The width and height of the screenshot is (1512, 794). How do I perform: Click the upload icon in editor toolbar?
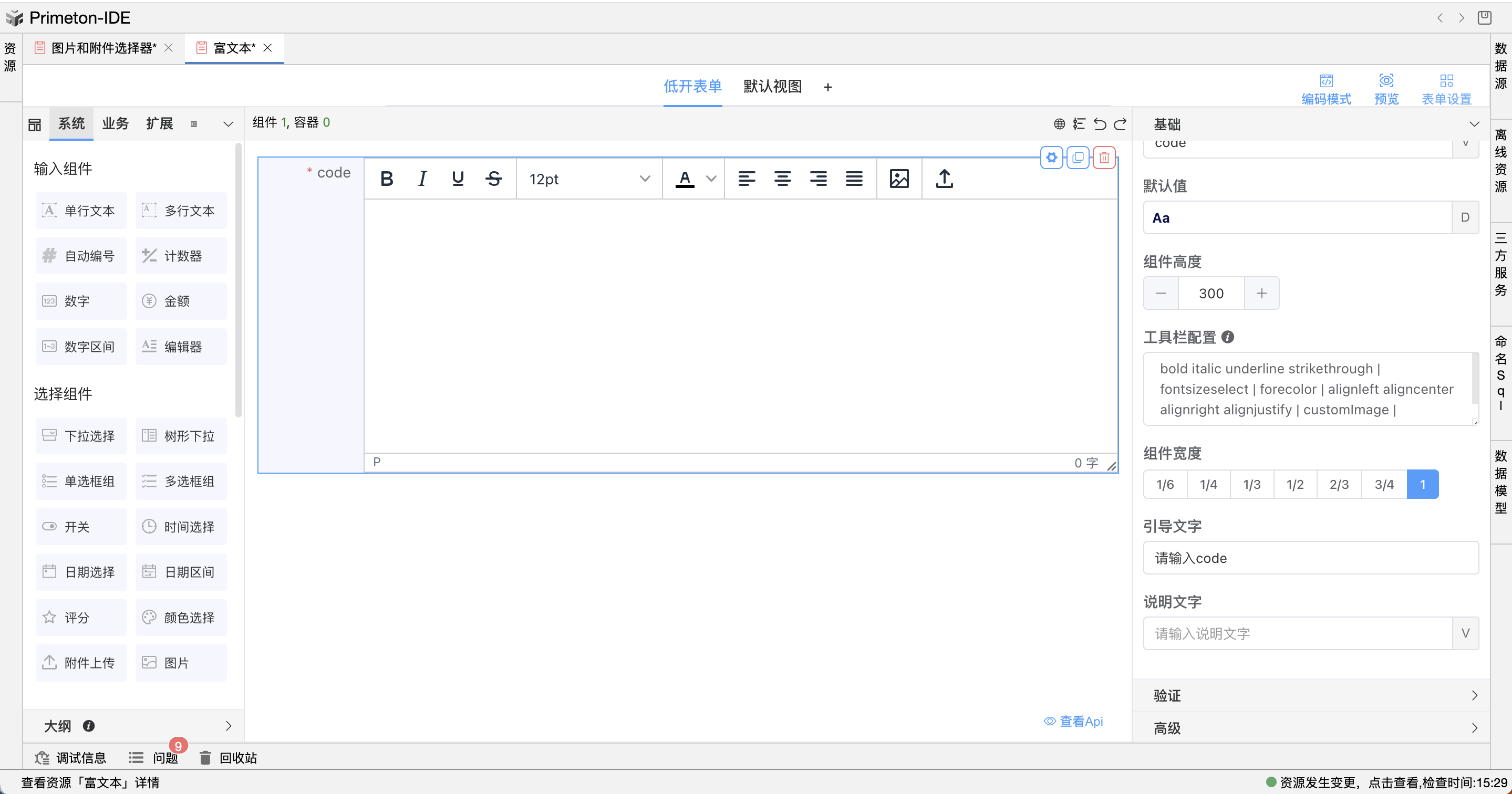tap(944, 179)
